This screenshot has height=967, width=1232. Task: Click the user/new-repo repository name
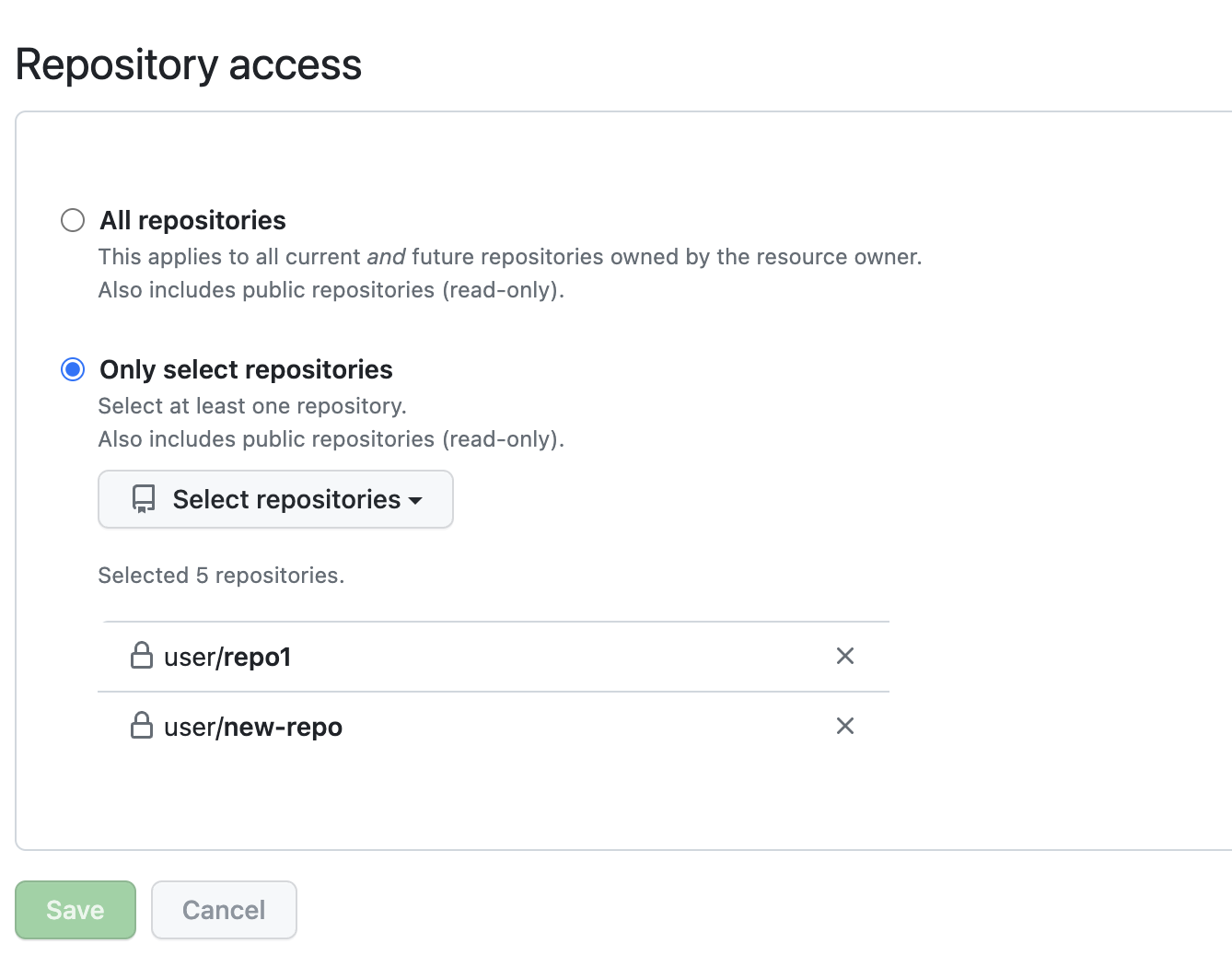(253, 727)
